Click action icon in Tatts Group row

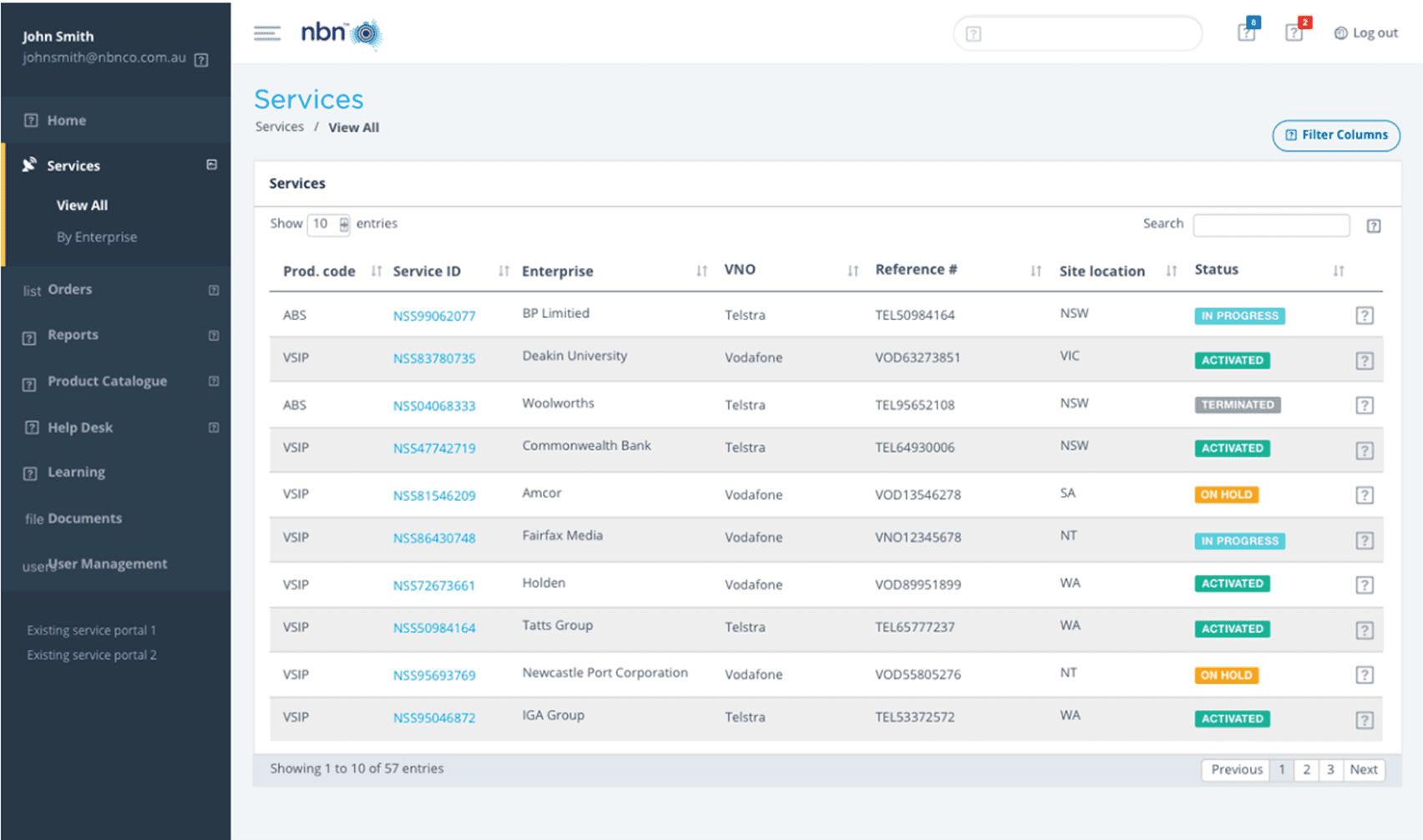point(1365,630)
